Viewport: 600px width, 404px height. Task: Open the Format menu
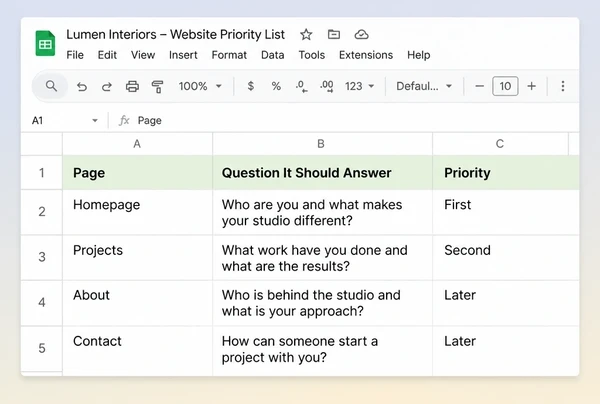[229, 55]
